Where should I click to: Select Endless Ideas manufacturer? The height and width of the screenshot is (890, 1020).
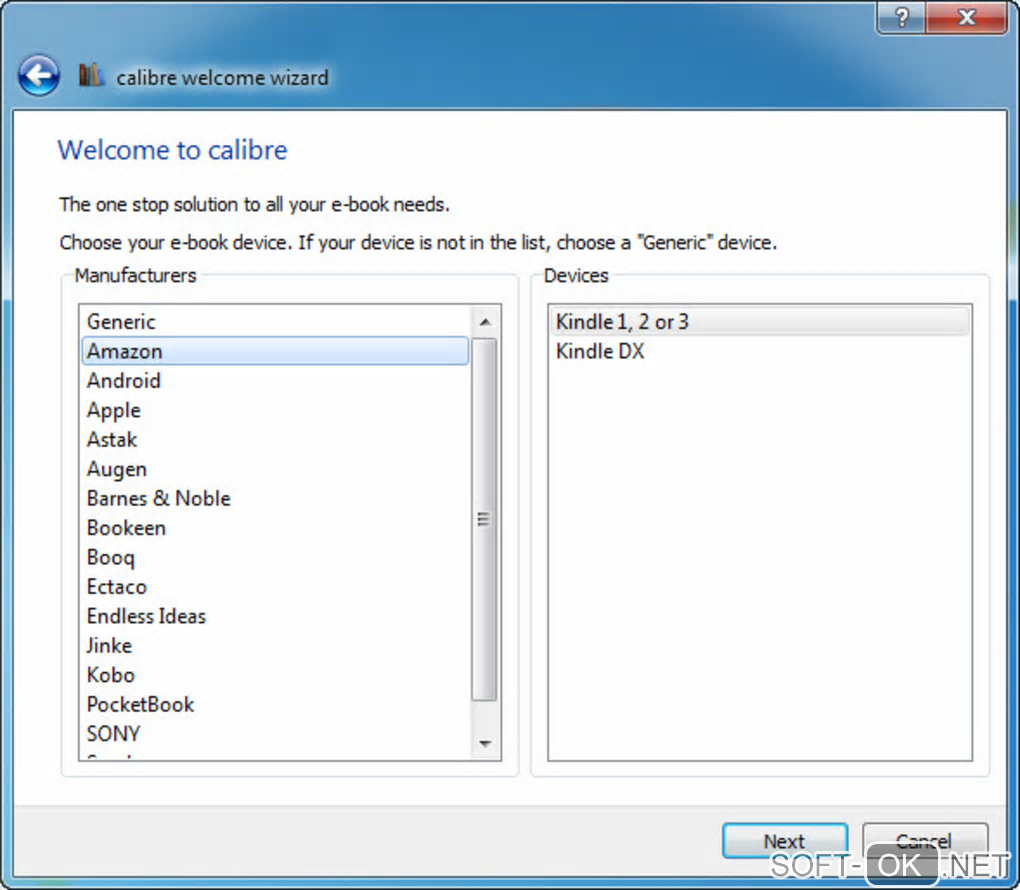point(275,615)
